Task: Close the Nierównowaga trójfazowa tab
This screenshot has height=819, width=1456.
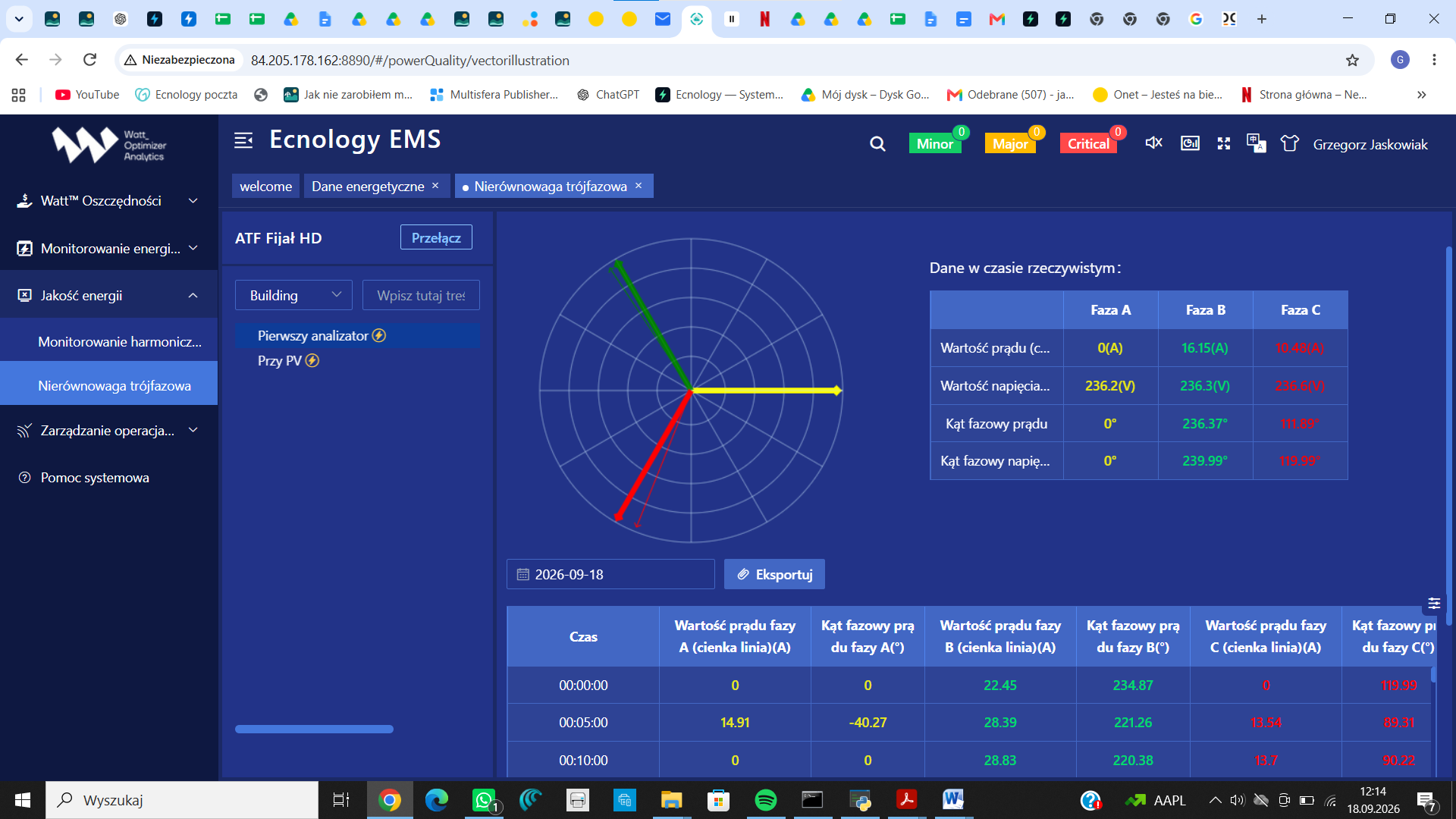Action: click(639, 186)
